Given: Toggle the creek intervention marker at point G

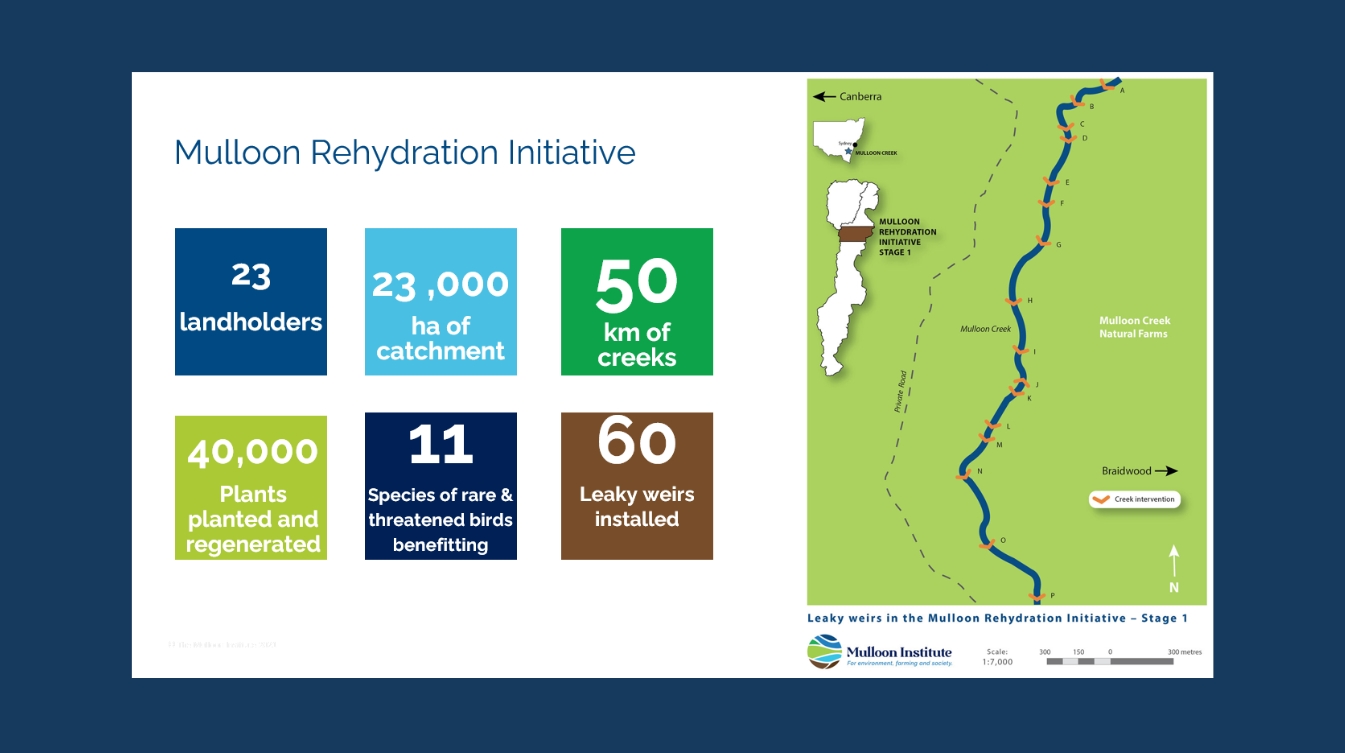Looking at the screenshot, I should click(x=1044, y=243).
